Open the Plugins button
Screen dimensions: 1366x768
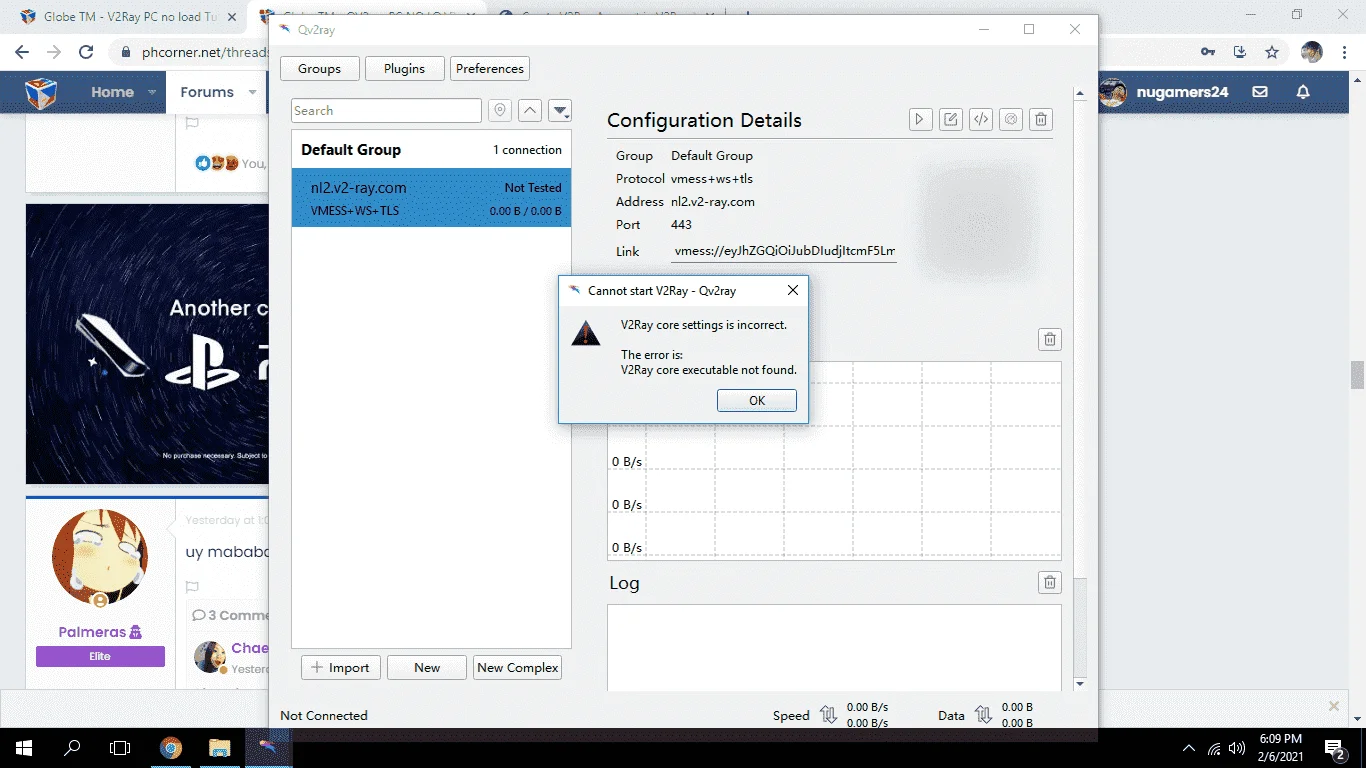click(404, 69)
